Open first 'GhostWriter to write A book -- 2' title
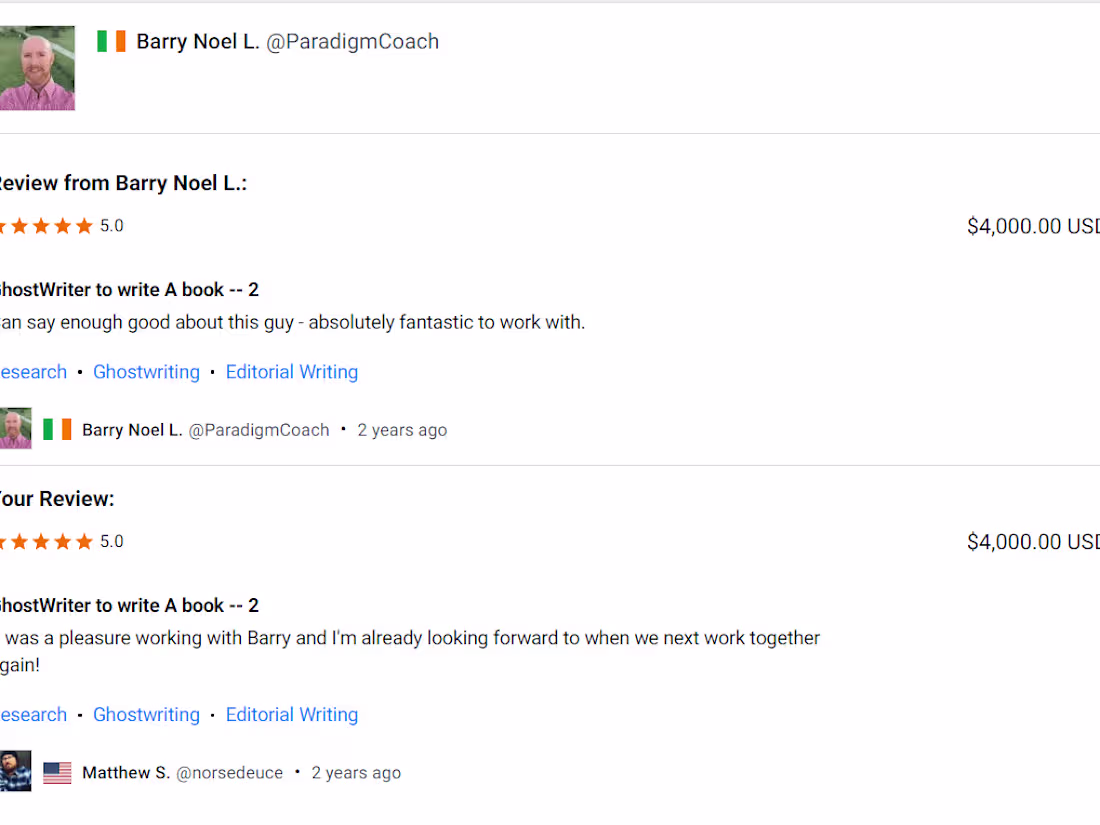Image resolution: width=1100 pixels, height=825 pixels. [x=129, y=290]
